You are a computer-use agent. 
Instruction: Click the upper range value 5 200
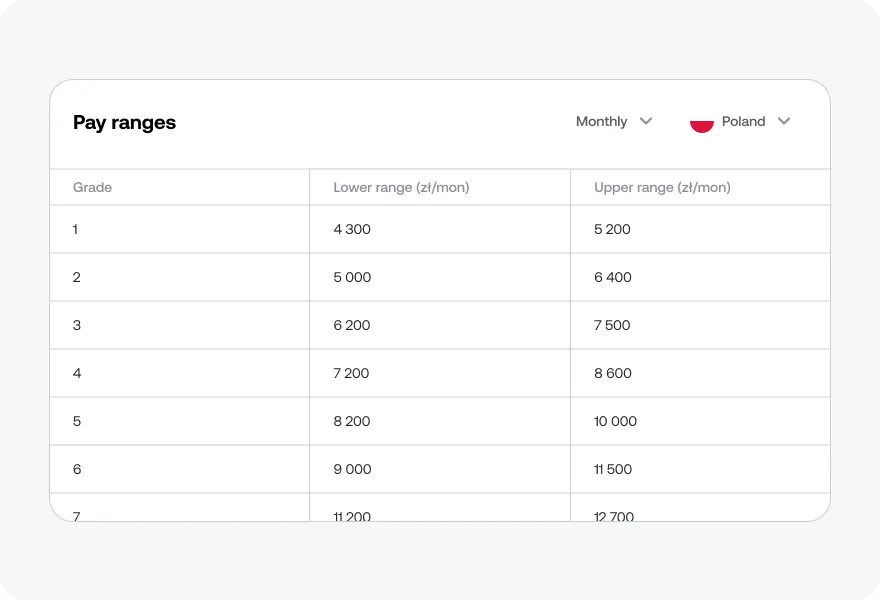point(612,229)
